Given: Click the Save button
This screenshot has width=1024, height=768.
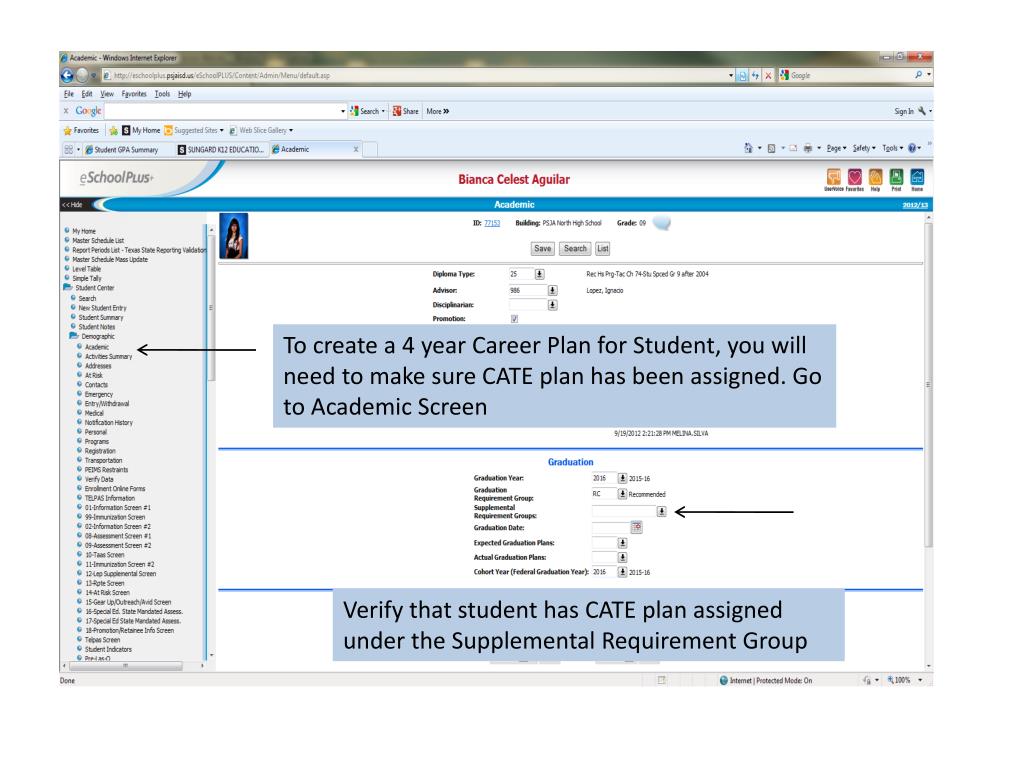Looking at the screenshot, I should (543, 248).
